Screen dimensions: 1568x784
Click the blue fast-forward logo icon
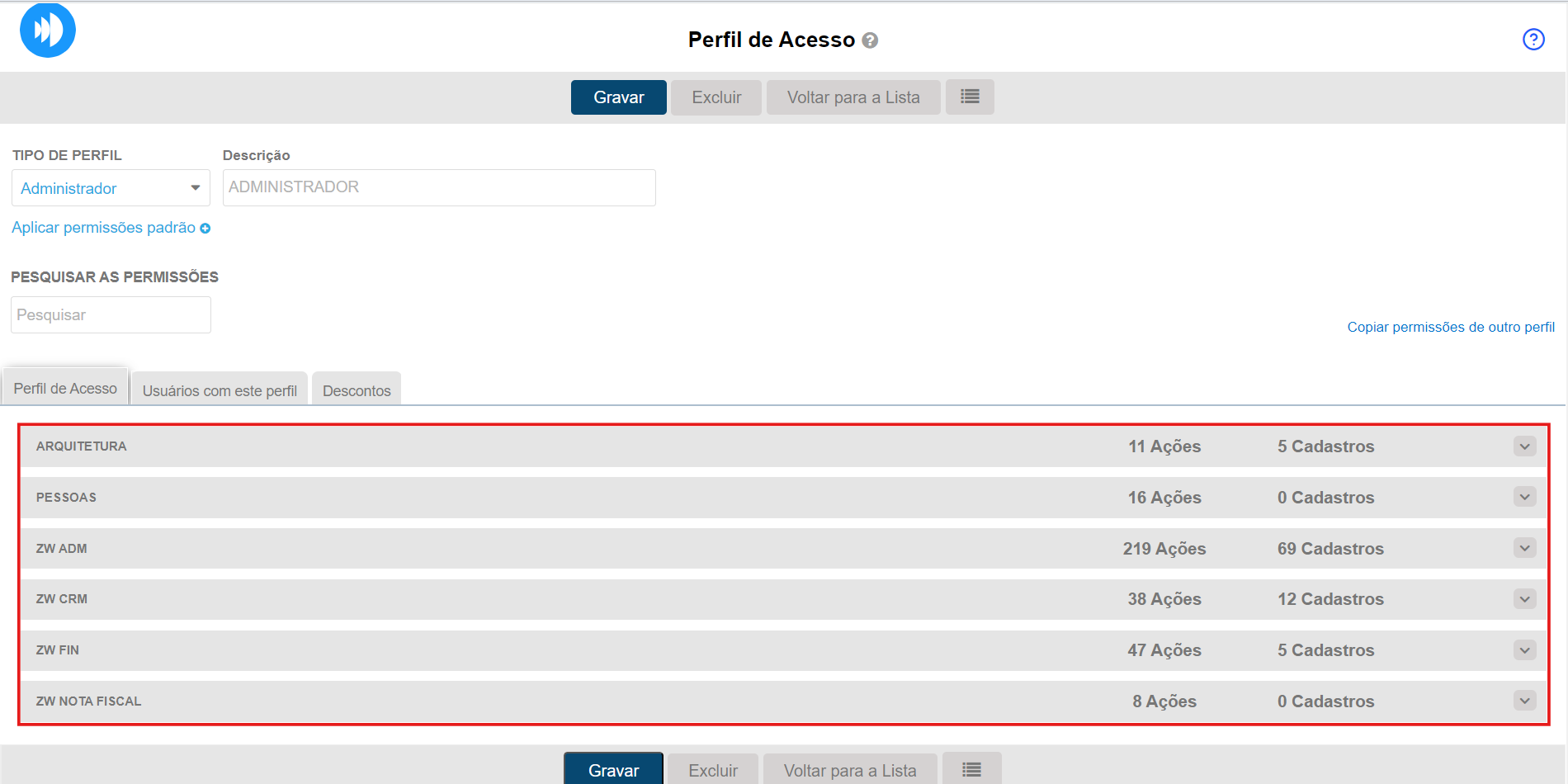click(x=48, y=31)
